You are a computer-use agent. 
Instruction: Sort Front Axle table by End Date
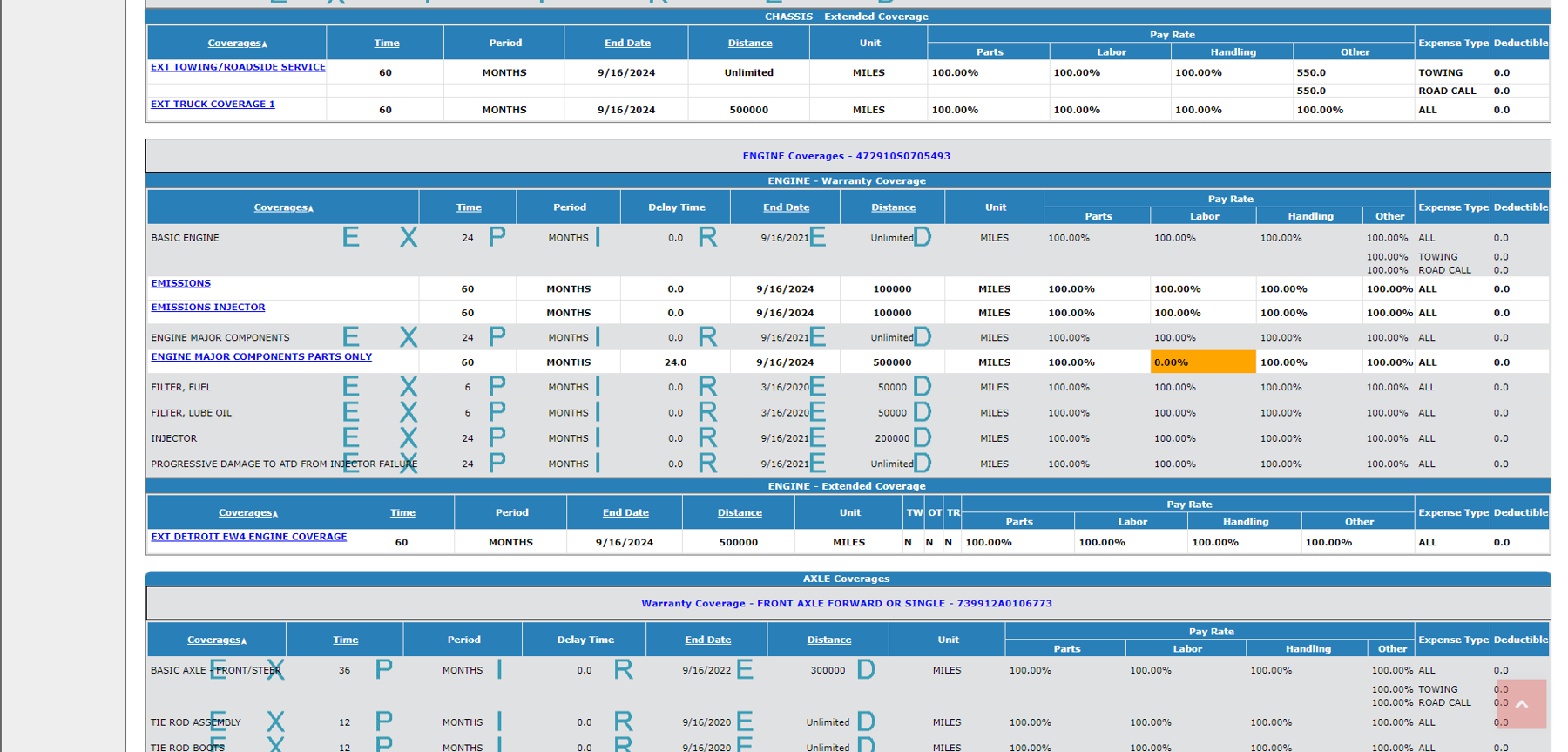707,640
